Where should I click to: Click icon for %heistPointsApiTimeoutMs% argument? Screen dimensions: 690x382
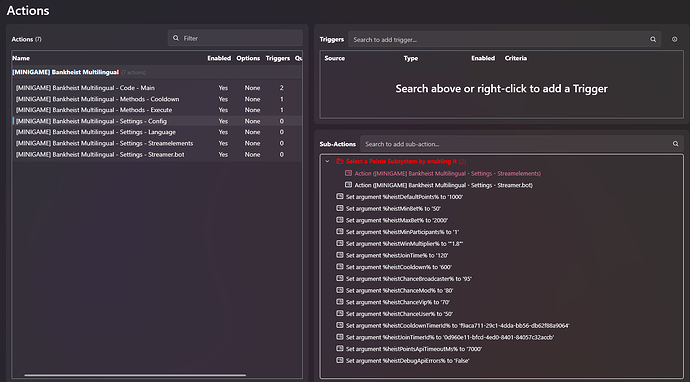(x=340, y=349)
